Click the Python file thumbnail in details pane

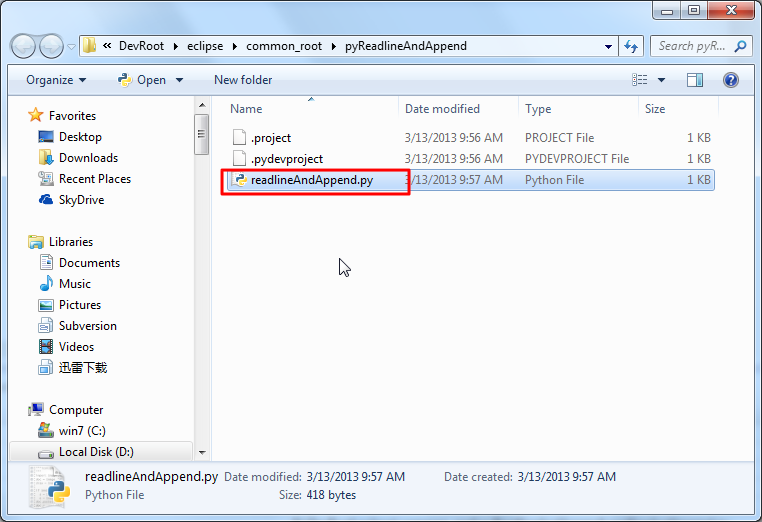tap(51, 487)
